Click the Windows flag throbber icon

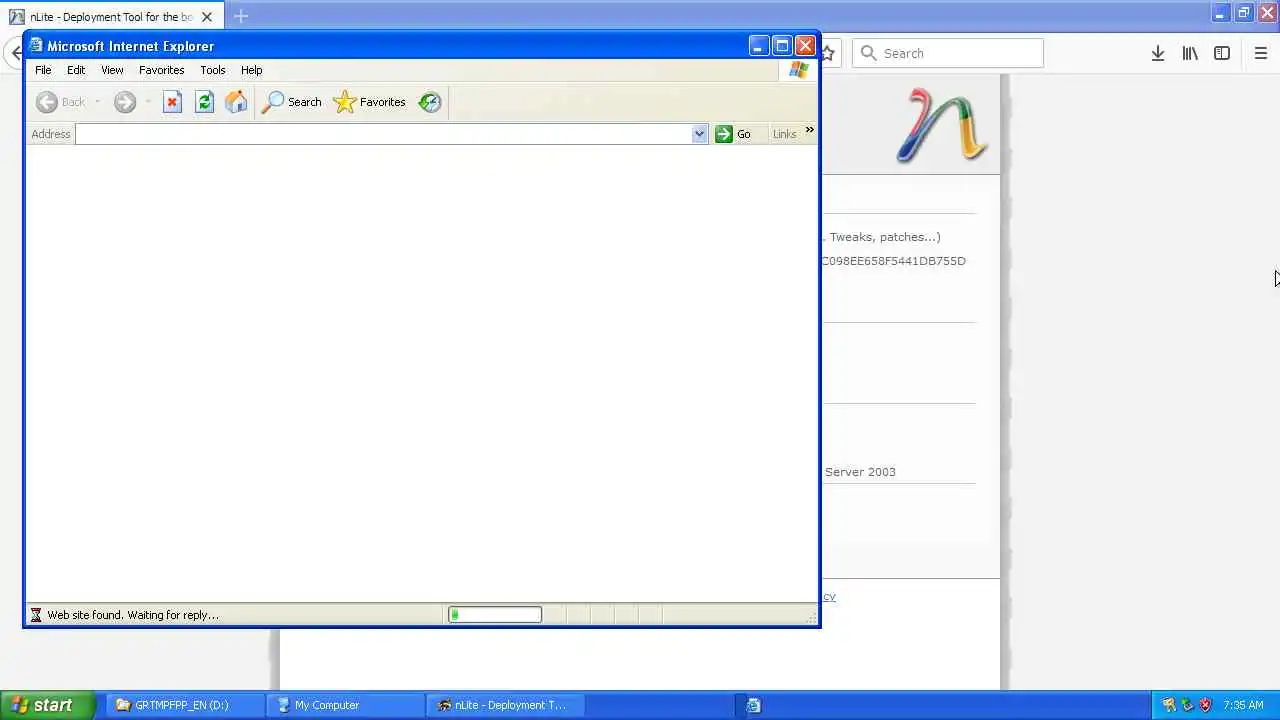tap(798, 70)
